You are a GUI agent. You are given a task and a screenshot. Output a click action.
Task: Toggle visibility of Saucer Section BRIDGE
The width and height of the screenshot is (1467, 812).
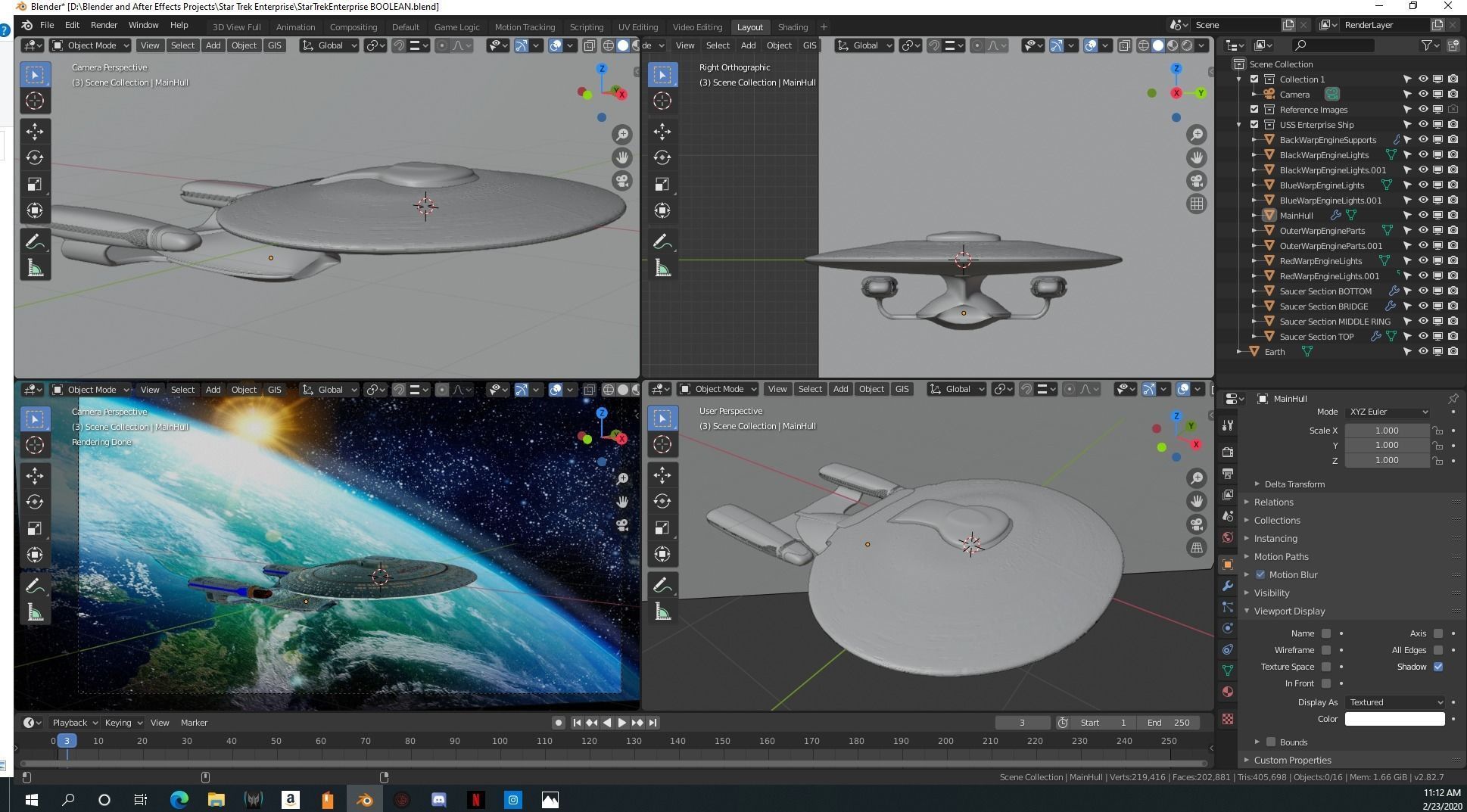1423,306
